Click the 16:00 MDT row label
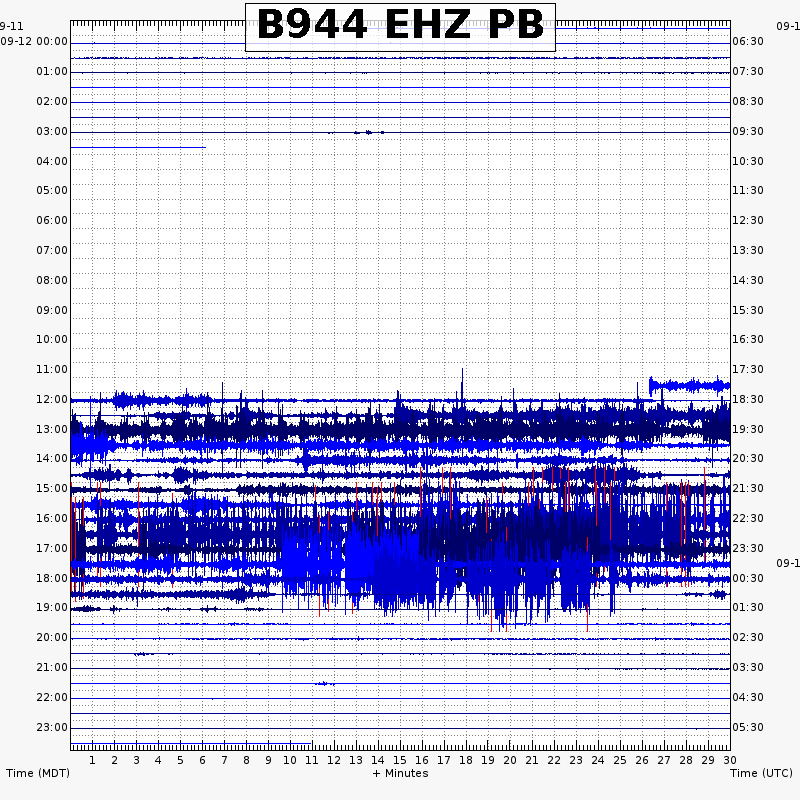 (52, 519)
